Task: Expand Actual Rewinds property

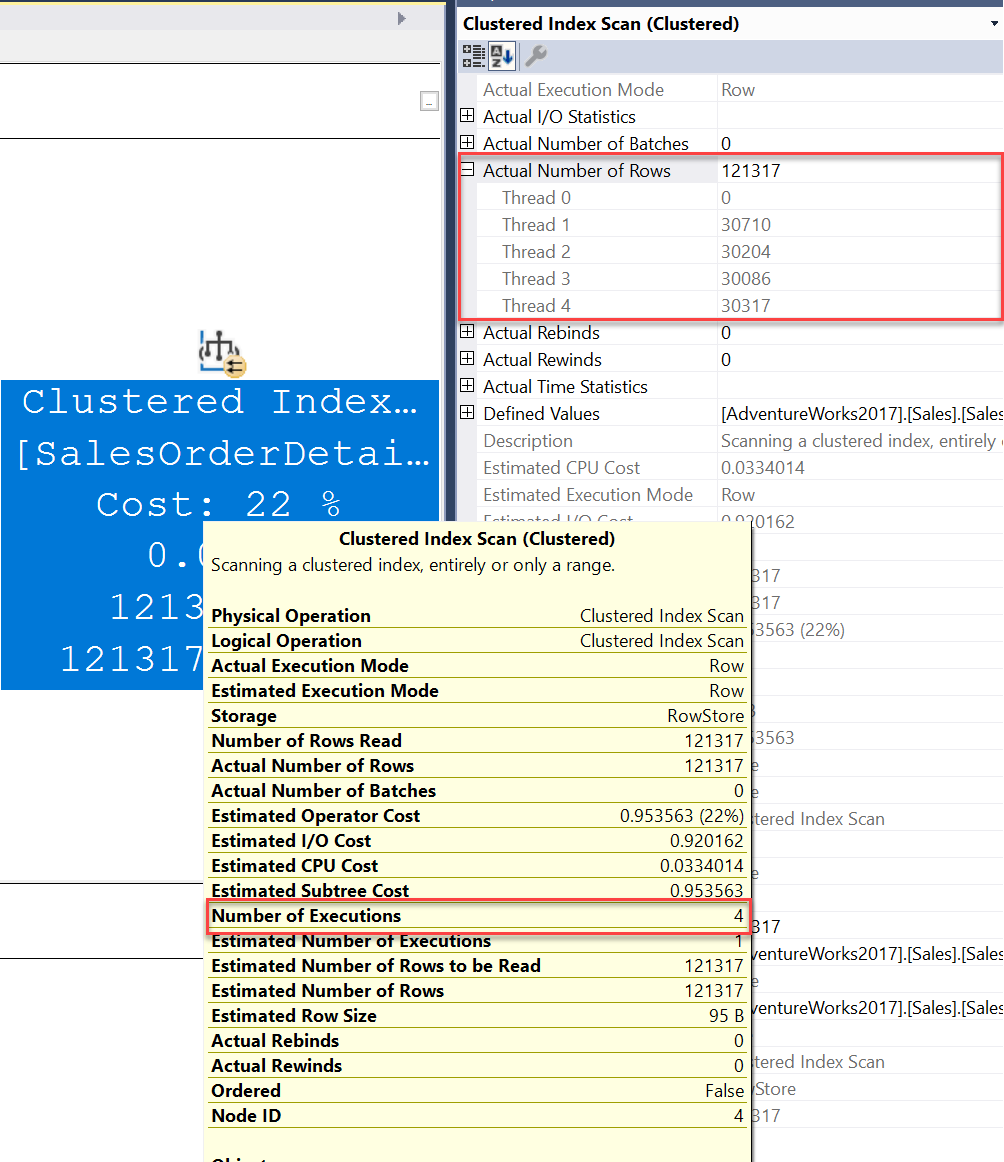Action: (x=467, y=360)
